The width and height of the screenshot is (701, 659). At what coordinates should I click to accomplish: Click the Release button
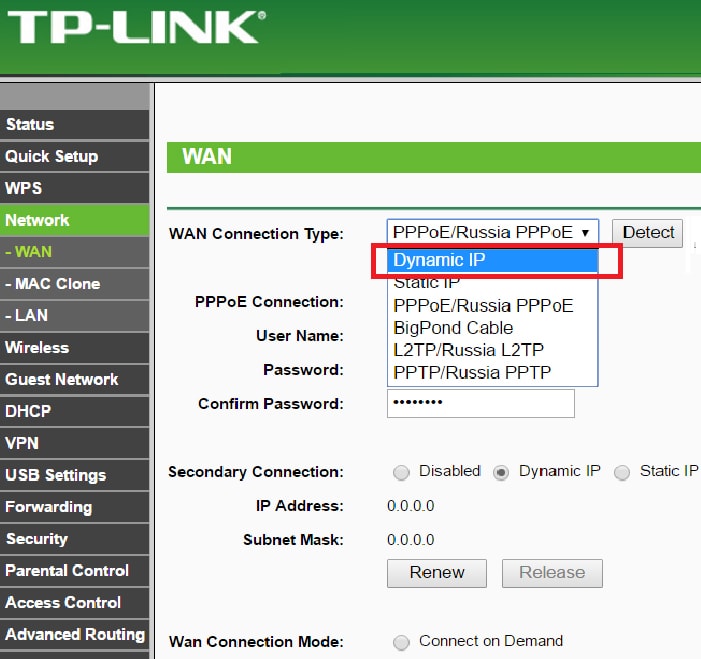tap(552, 573)
